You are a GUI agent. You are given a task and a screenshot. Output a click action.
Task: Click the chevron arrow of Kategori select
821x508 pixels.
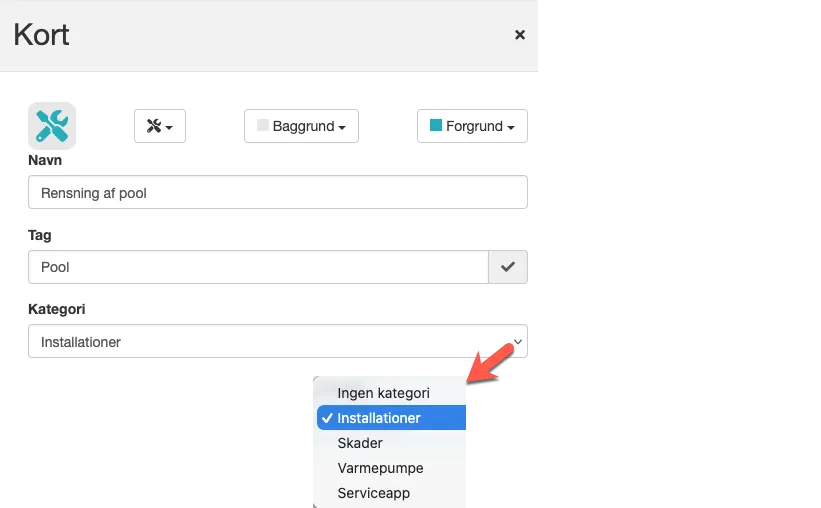pos(516,341)
